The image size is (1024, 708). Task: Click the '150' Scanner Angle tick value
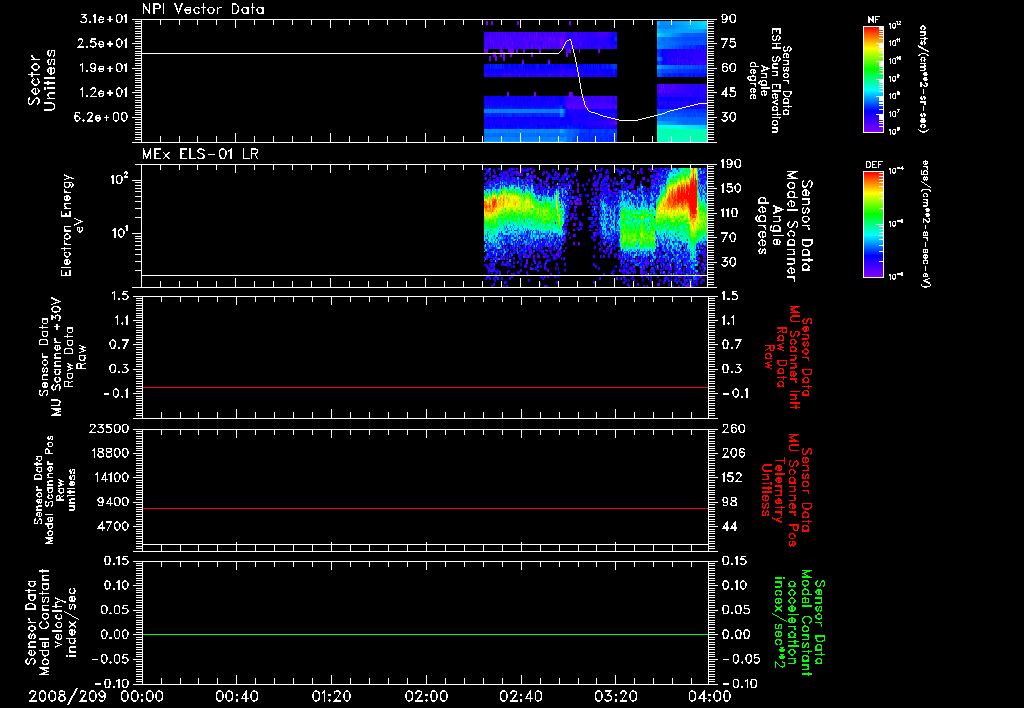pos(732,189)
